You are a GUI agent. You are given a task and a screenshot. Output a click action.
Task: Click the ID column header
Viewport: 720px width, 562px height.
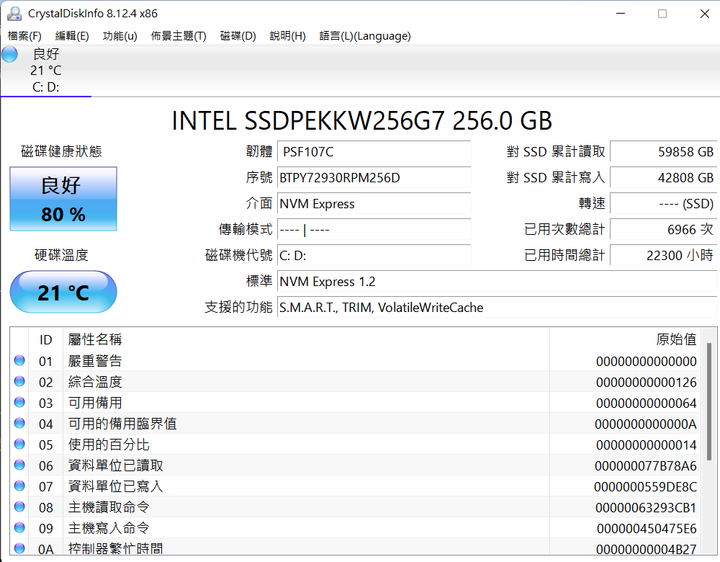pyautogui.click(x=46, y=340)
